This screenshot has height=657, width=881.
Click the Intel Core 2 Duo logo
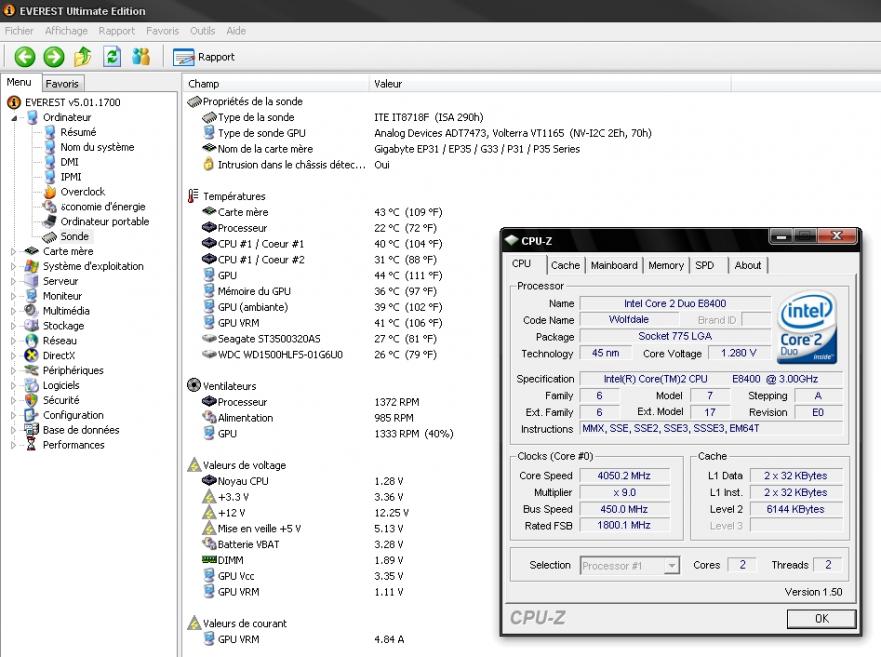807,327
